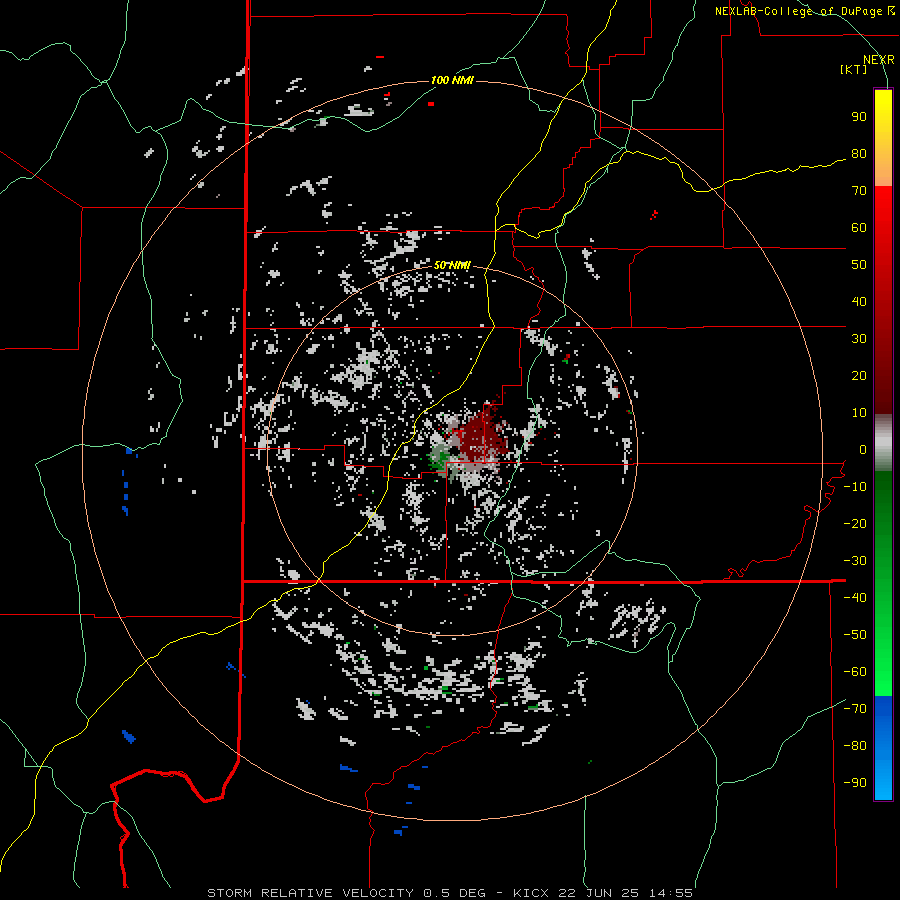This screenshot has width=900, height=900.
Task: Click the positive 30 value on the velocity scale
Action: click(859, 339)
